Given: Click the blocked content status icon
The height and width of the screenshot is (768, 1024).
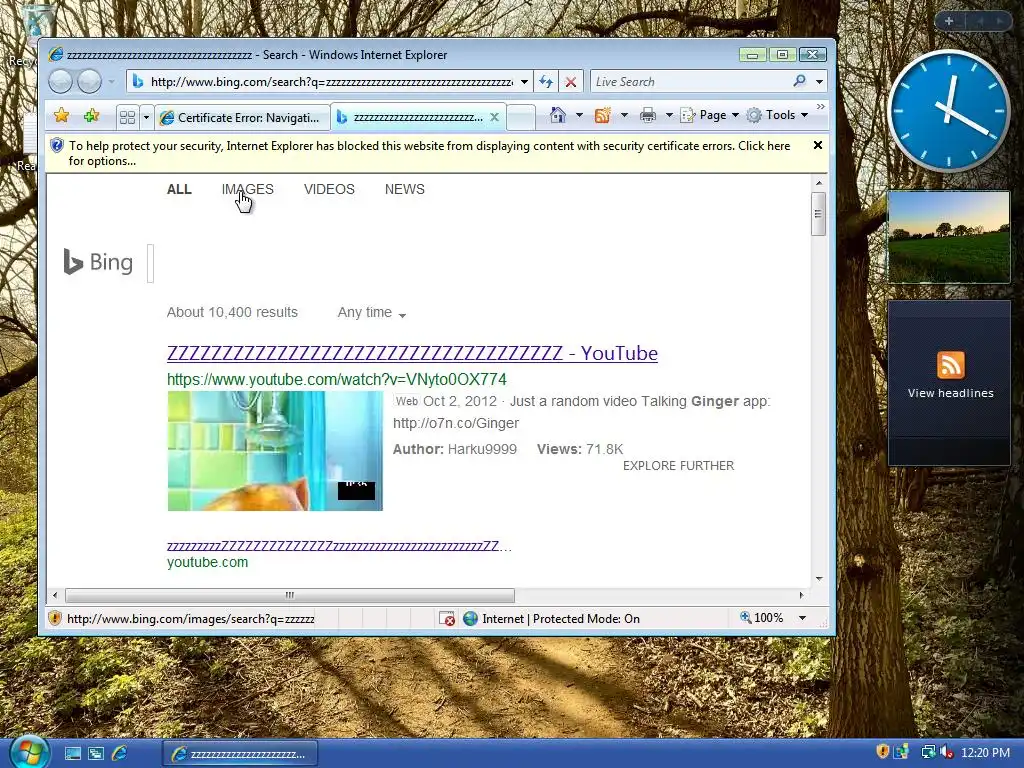Looking at the screenshot, I should (x=447, y=618).
